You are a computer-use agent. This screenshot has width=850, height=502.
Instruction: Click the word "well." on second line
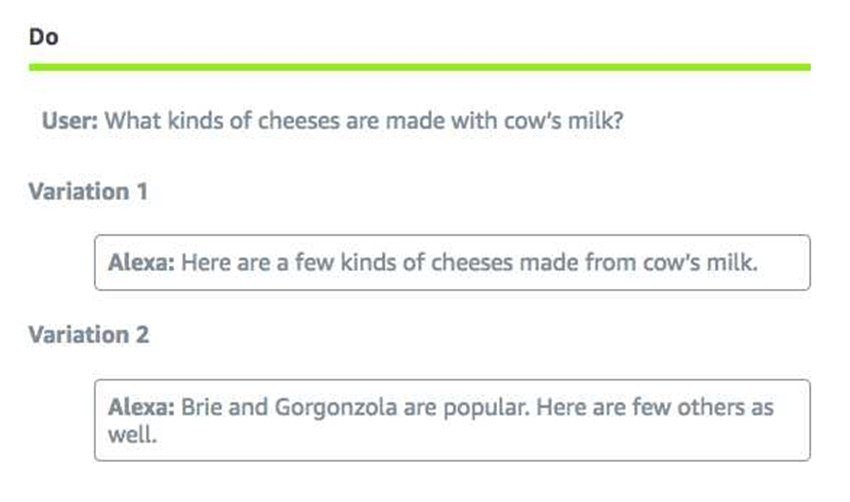pyautogui.click(x=132, y=434)
